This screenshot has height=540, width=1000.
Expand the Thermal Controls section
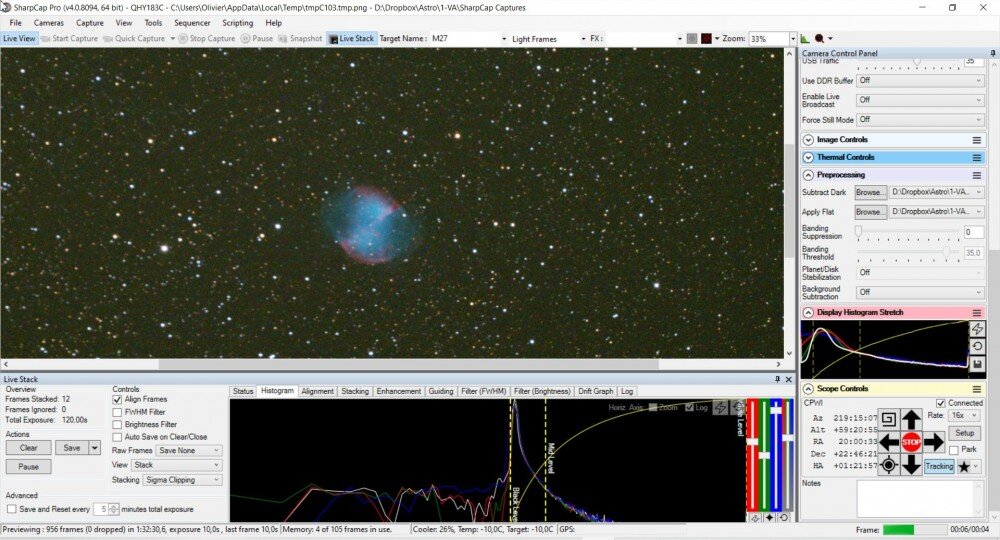coord(809,157)
